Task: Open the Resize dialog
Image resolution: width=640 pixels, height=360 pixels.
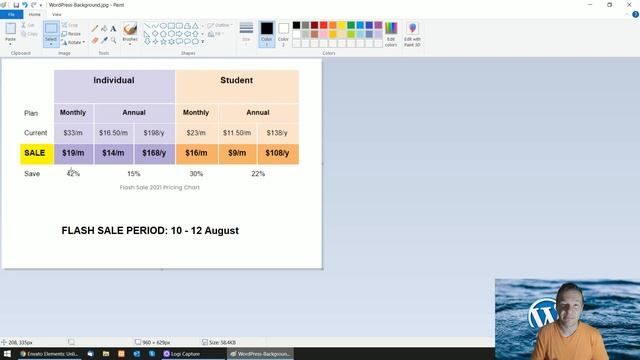Action: (x=71, y=34)
